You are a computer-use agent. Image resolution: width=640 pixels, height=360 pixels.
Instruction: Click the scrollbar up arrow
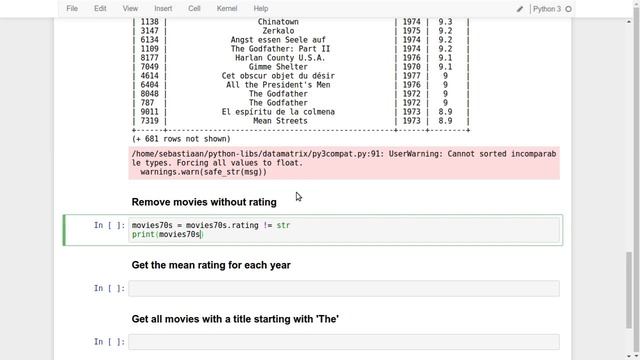pyautogui.click(x=629, y=21)
